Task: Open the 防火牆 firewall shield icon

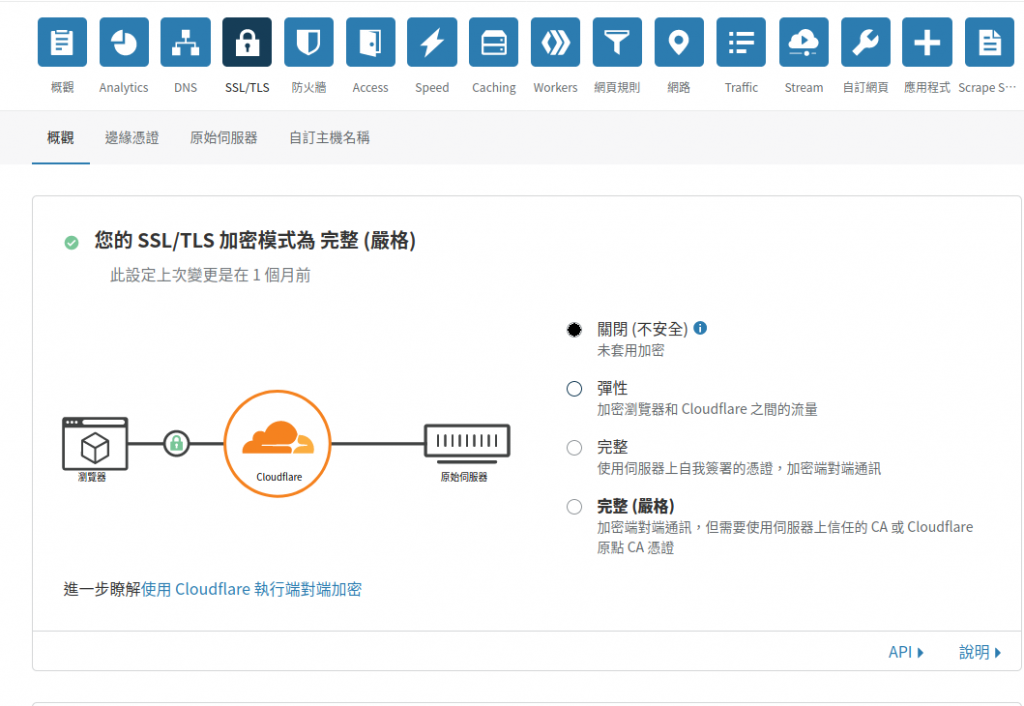Action: point(309,42)
